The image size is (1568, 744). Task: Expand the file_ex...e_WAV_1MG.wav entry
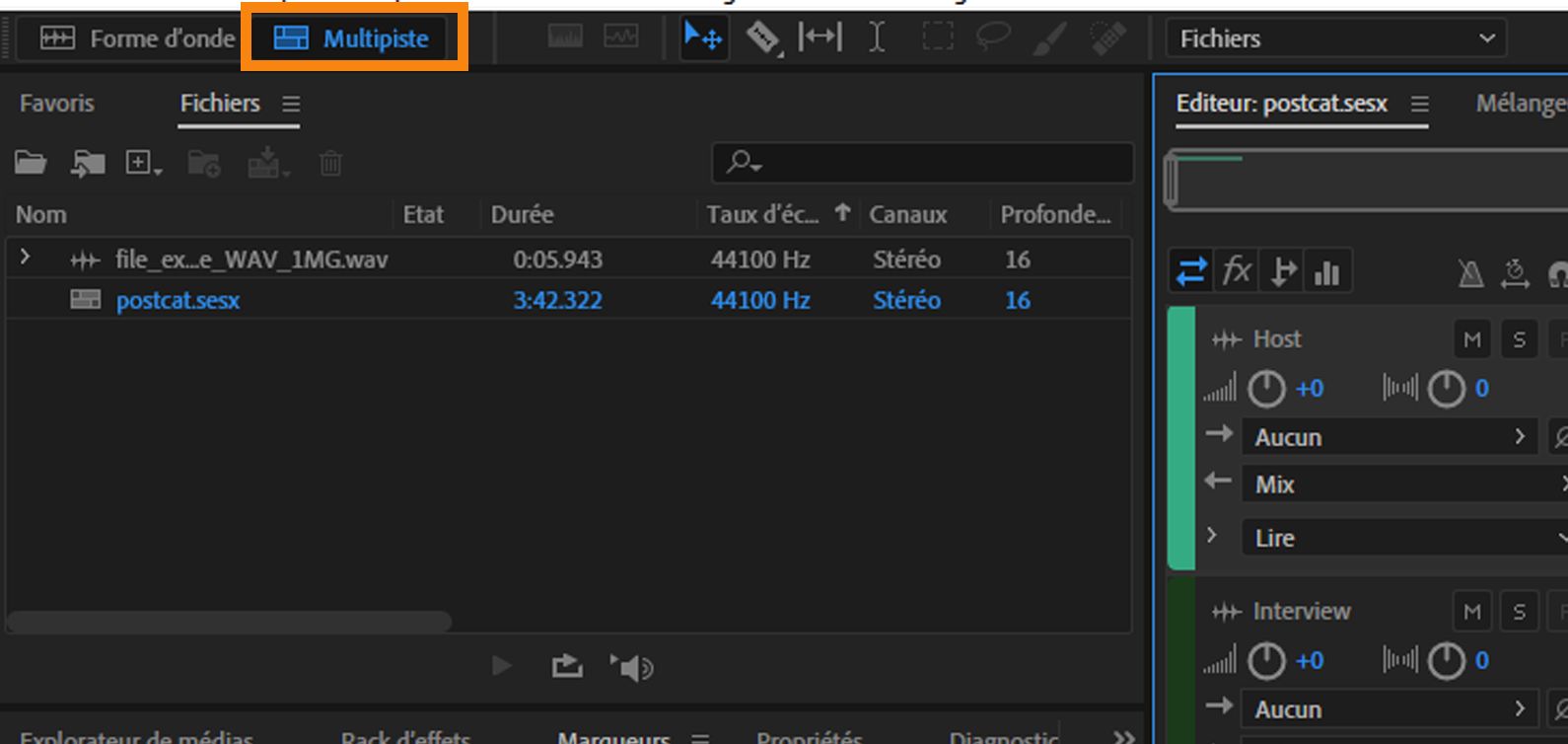26,258
